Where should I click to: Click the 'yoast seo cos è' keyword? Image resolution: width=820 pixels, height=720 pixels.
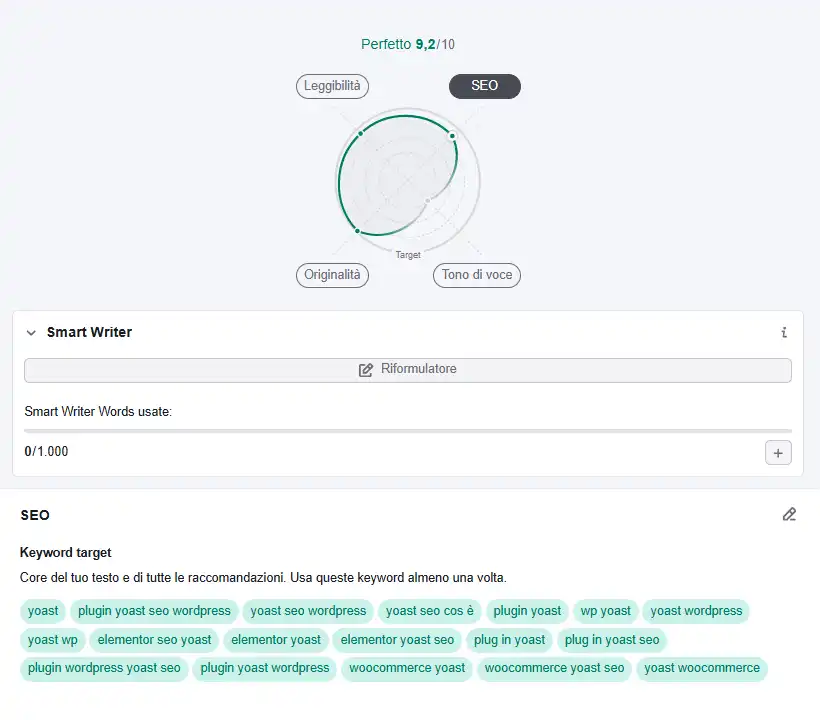(x=429, y=611)
